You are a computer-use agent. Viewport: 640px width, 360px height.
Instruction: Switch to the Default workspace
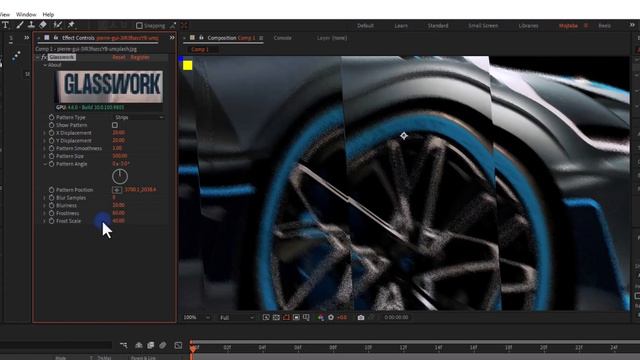pyautogui.click(x=365, y=25)
